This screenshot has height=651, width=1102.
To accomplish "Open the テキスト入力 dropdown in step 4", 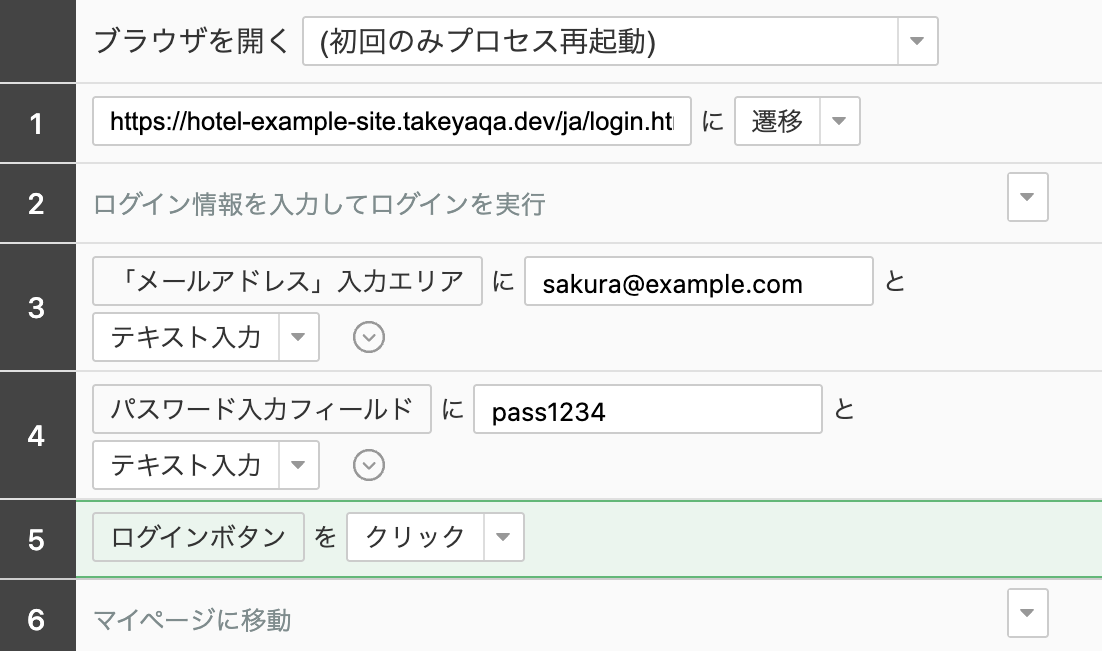I will tap(298, 465).
